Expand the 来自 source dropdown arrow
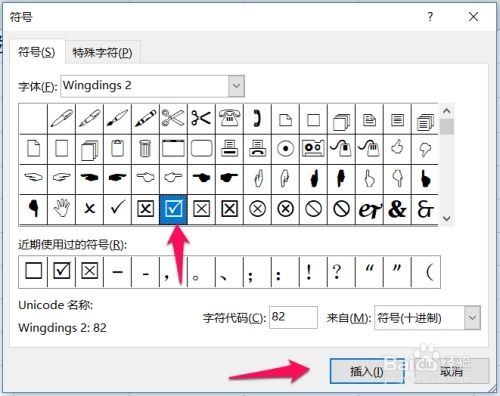 [472, 318]
